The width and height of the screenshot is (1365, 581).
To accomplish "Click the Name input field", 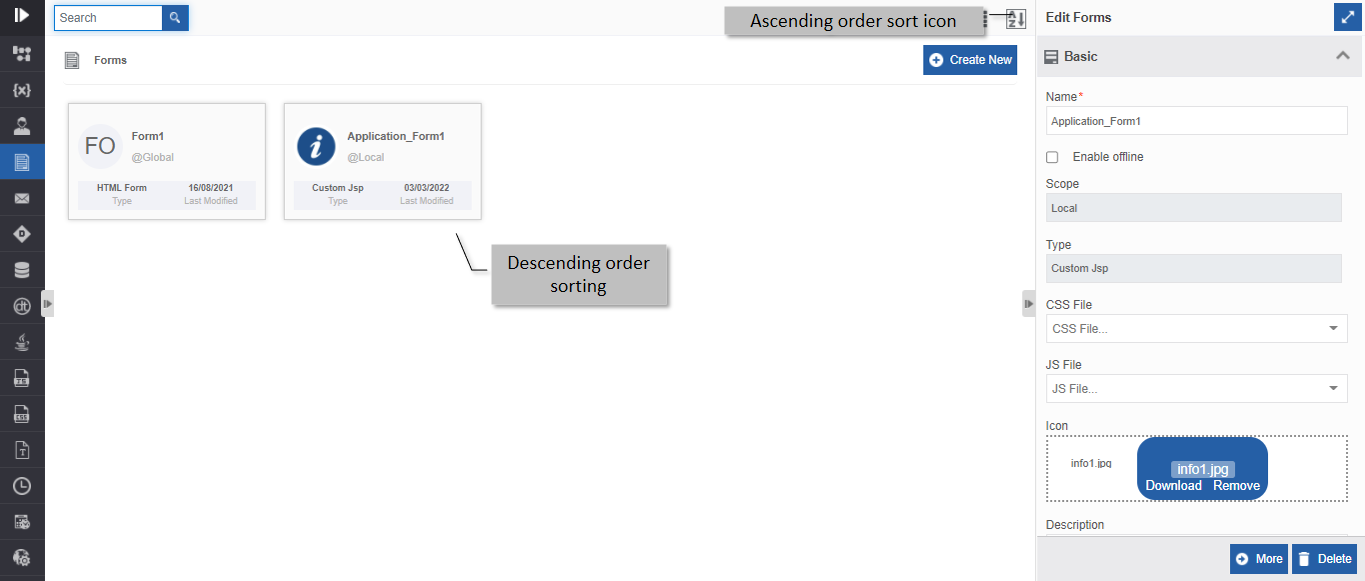I will coord(1196,121).
